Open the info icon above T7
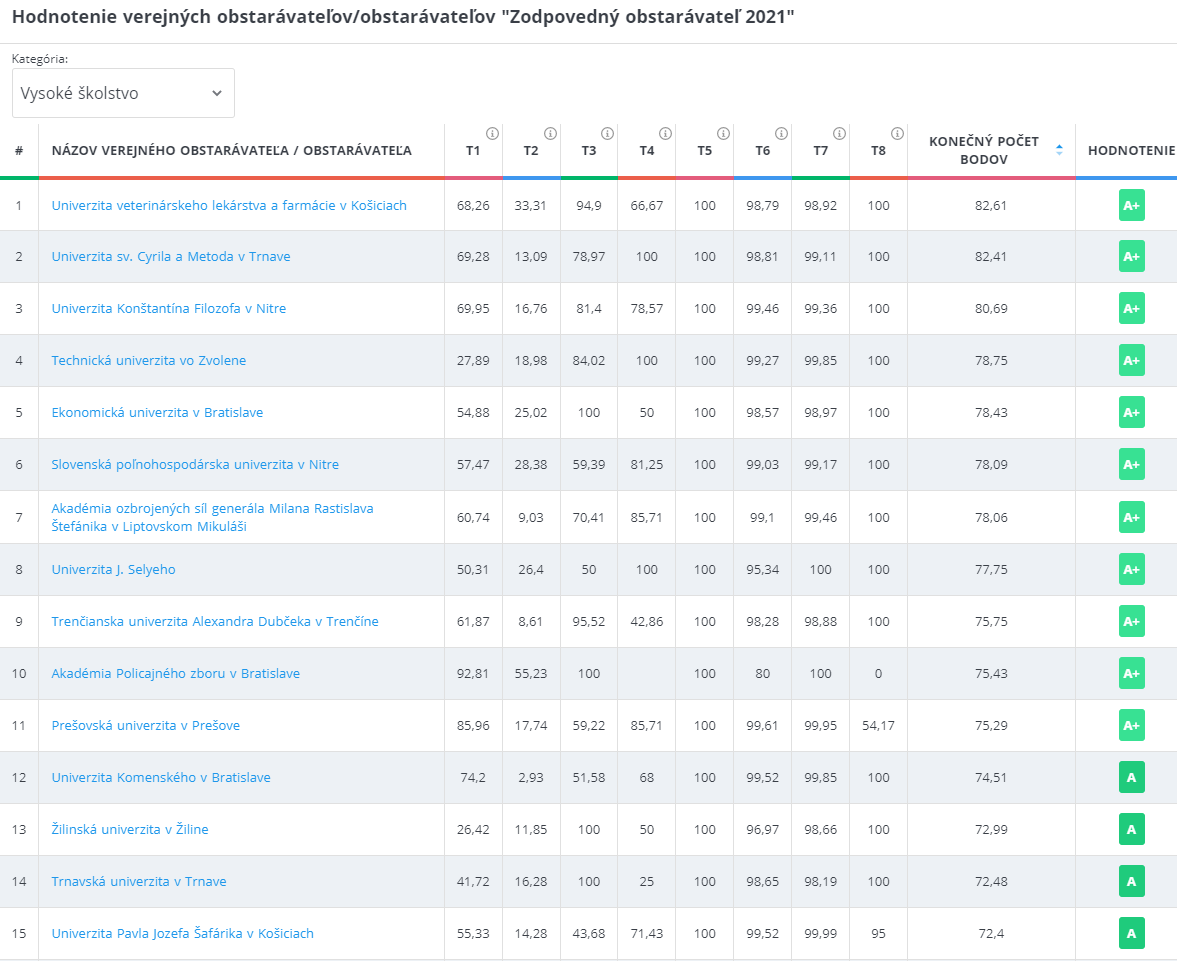 click(839, 134)
